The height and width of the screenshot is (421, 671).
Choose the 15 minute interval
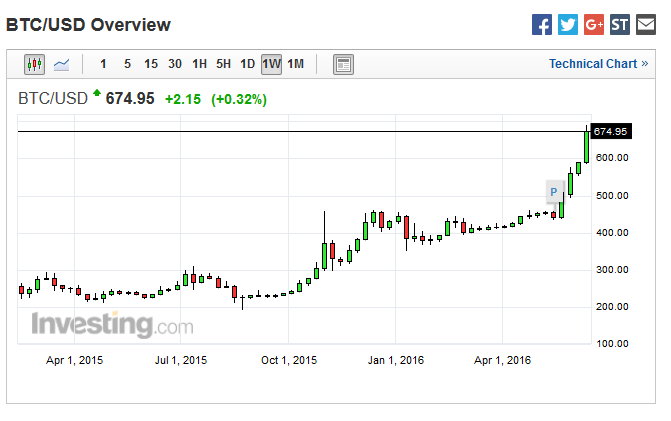pos(151,65)
